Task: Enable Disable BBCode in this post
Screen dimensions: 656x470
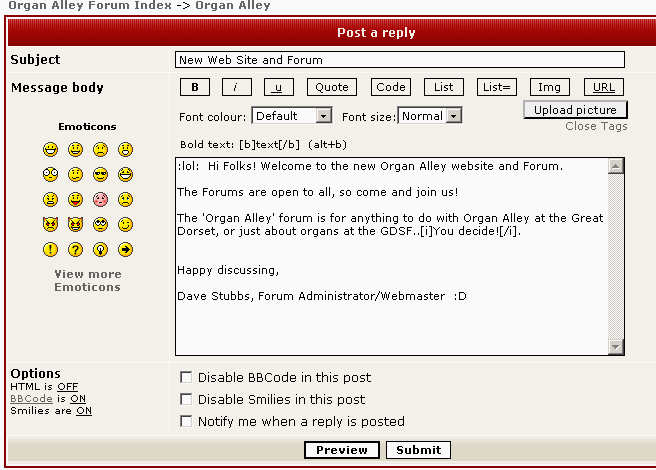Action: click(x=185, y=378)
